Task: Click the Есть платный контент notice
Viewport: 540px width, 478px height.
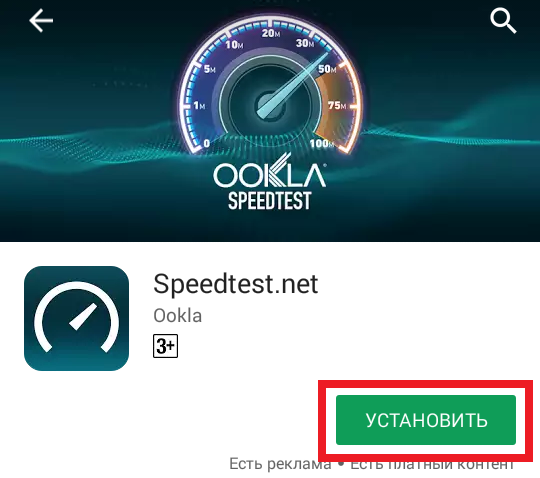Action: point(432,465)
